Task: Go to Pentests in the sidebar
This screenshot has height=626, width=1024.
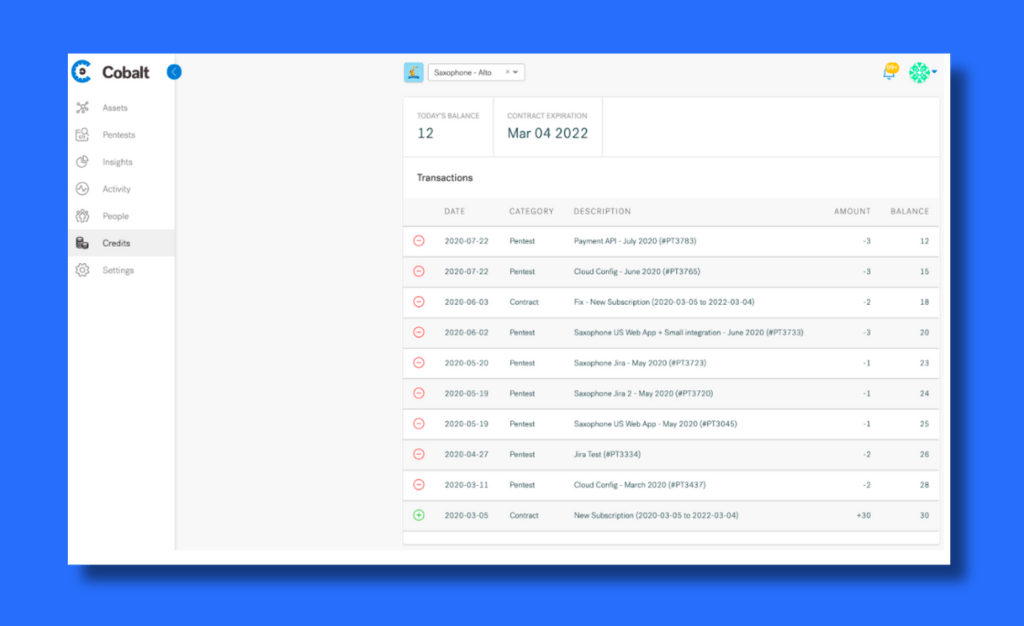Action: pyautogui.click(x=119, y=134)
